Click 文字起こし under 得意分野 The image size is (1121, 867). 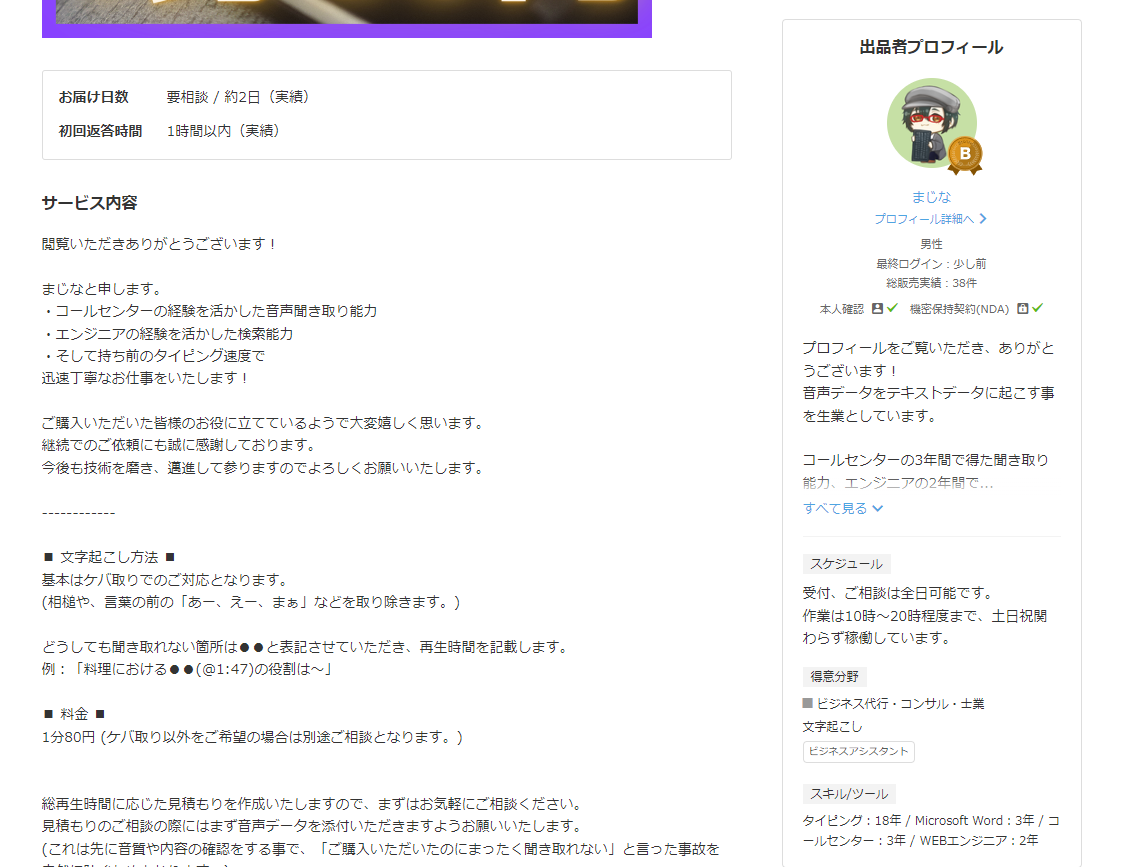[x=832, y=726]
